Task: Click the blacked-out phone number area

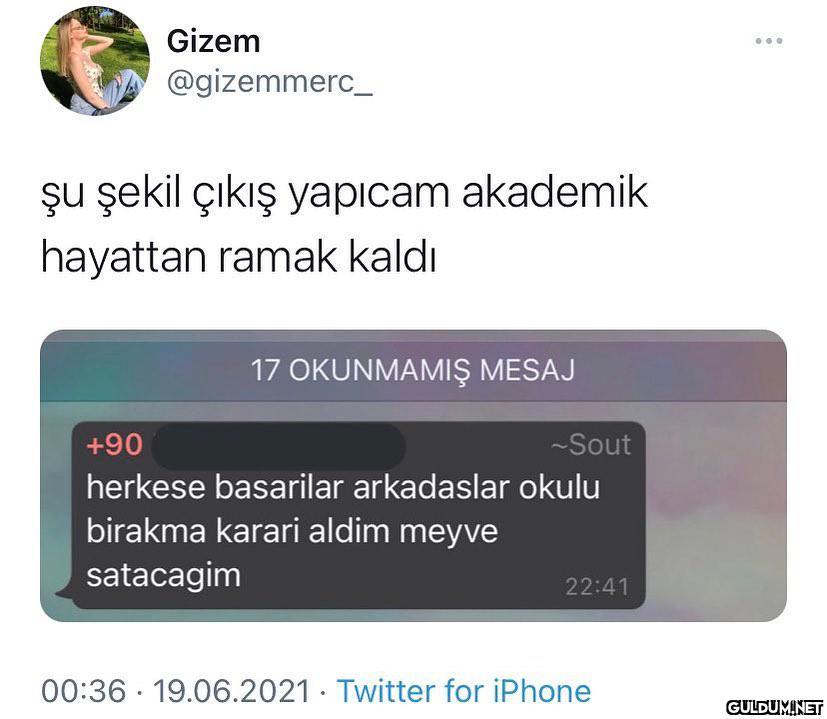Action: coord(278,446)
